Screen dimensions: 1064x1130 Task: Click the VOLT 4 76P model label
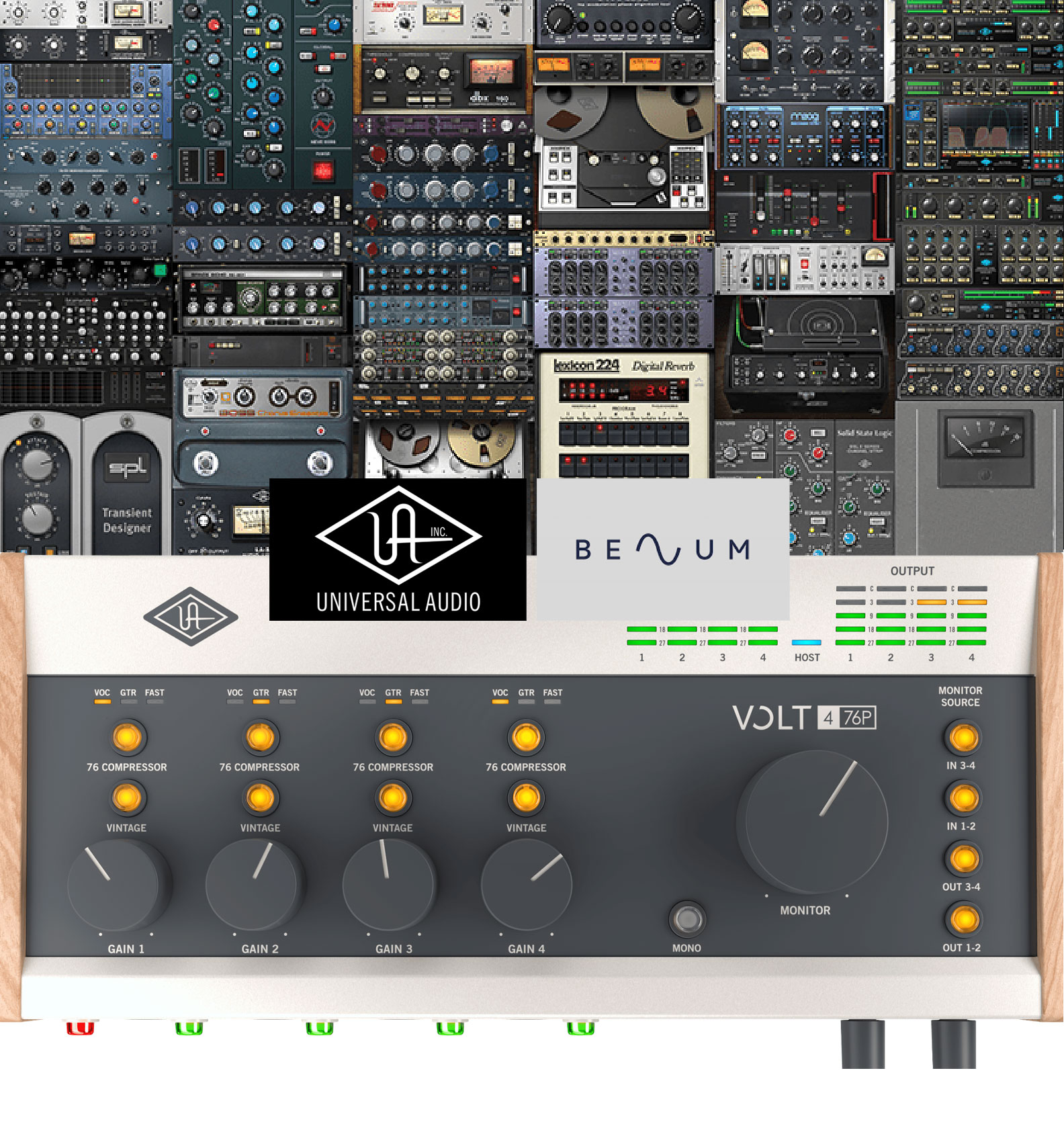tap(804, 718)
